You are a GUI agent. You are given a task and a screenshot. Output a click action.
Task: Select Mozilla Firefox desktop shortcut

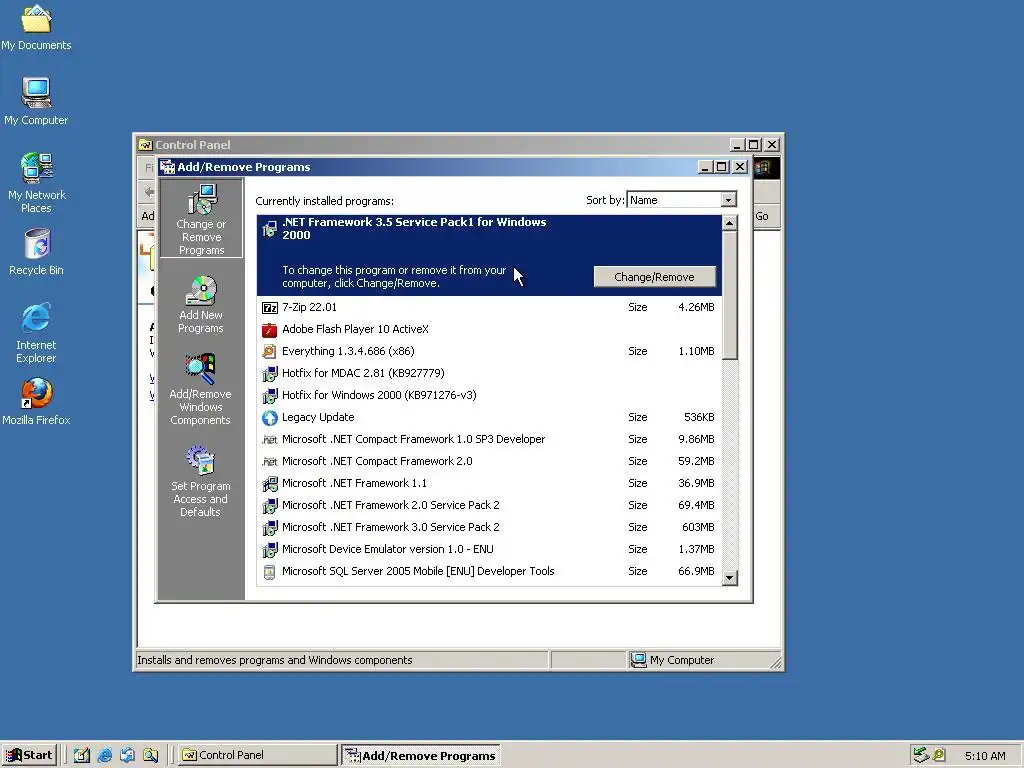click(x=36, y=401)
